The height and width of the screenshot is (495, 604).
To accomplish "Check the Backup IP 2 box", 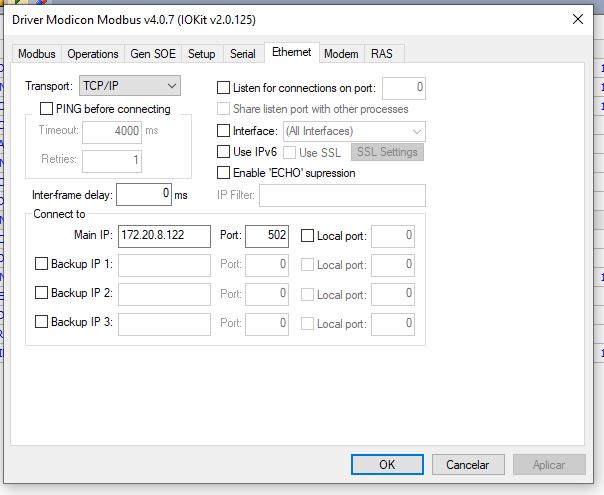I will 41,293.
